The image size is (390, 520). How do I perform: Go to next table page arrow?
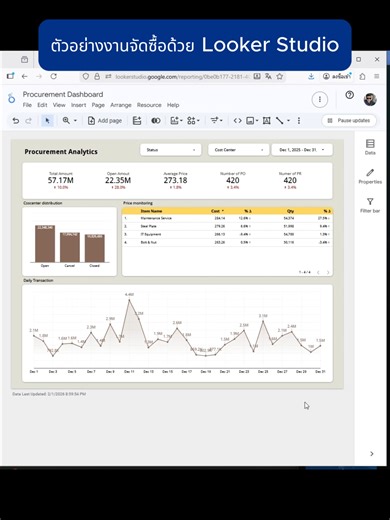[x=328, y=272]
